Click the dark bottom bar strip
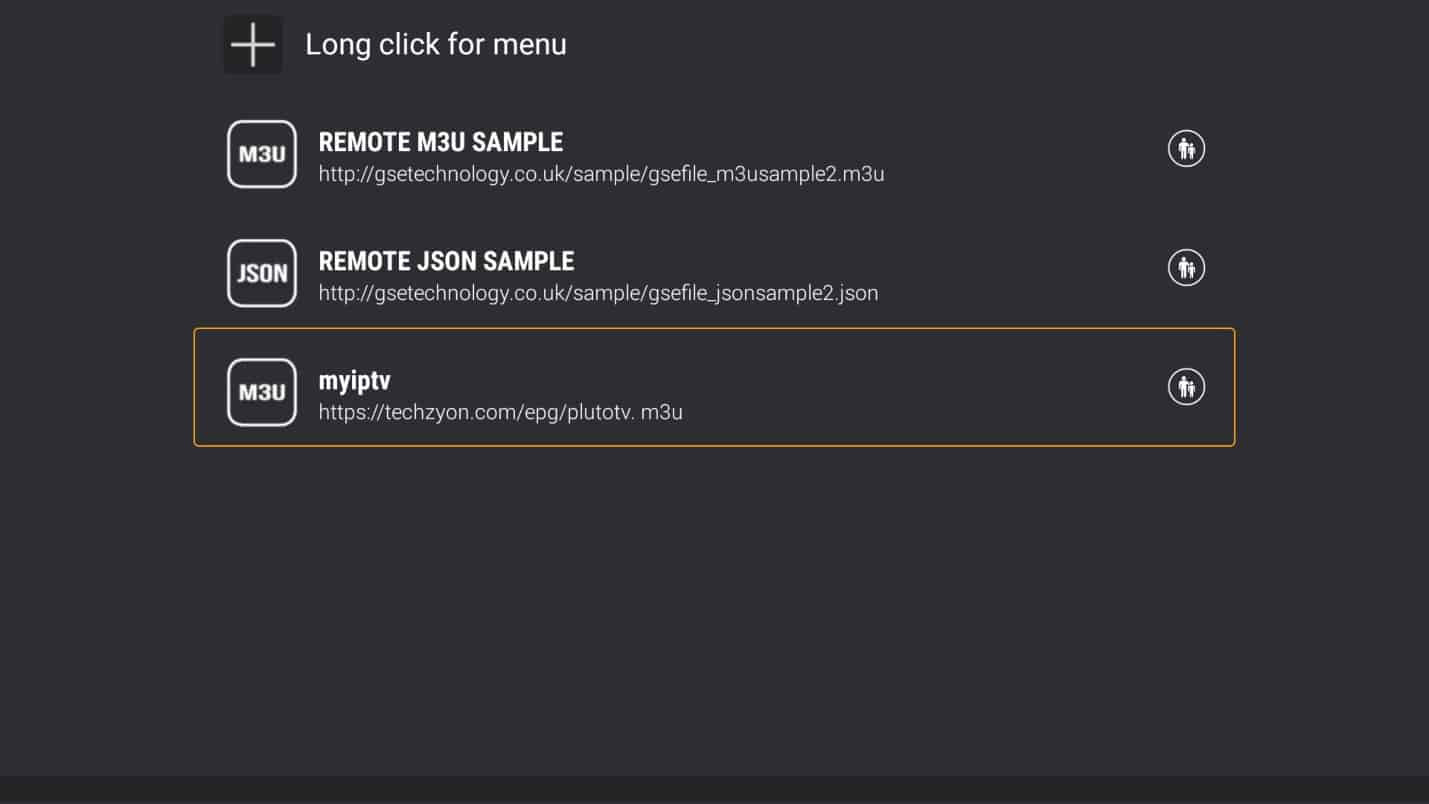This screenshot has height=804, width=1429. point(714,790)
